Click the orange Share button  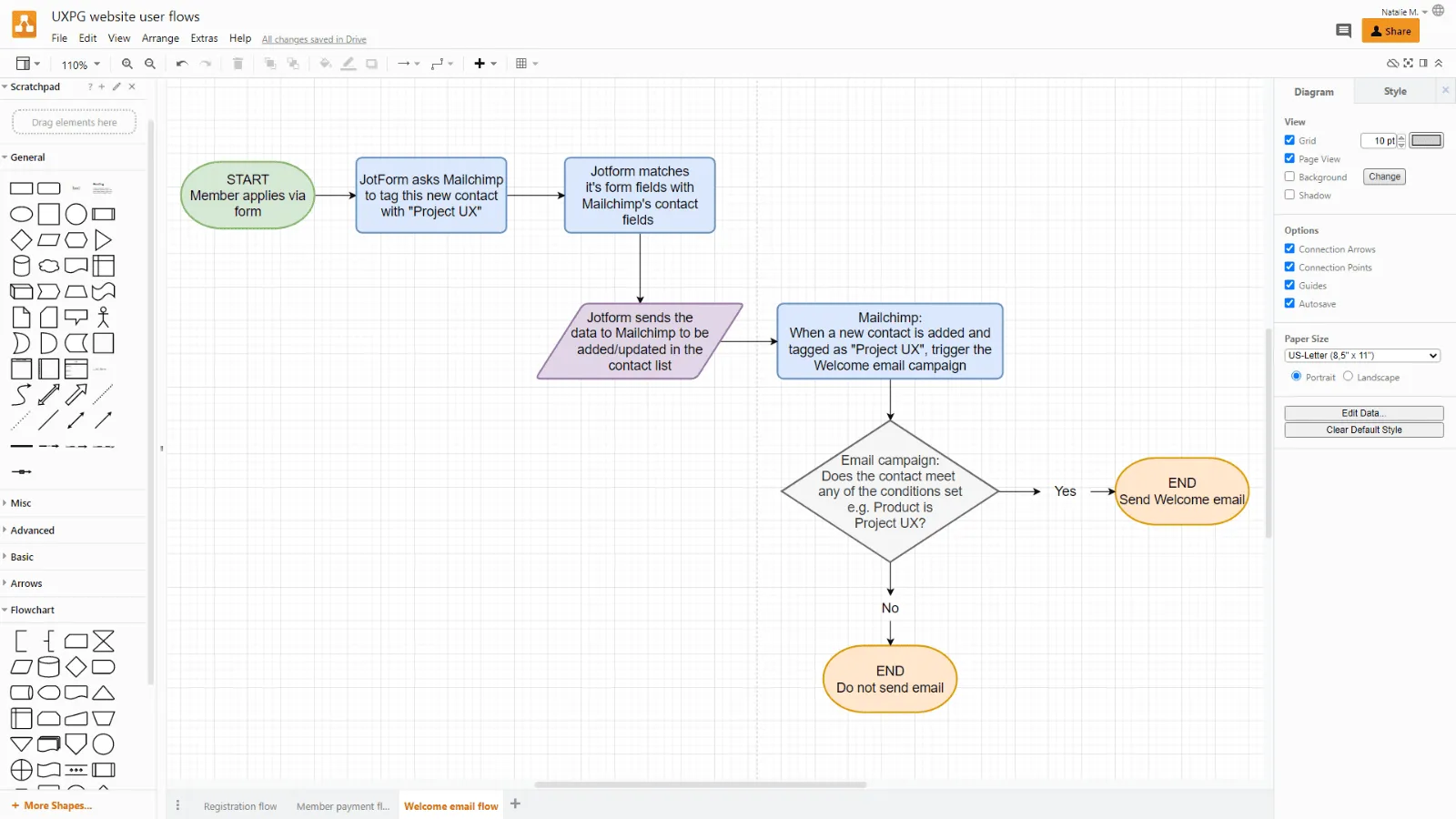pyautogui.click(x=1390, y=31)
